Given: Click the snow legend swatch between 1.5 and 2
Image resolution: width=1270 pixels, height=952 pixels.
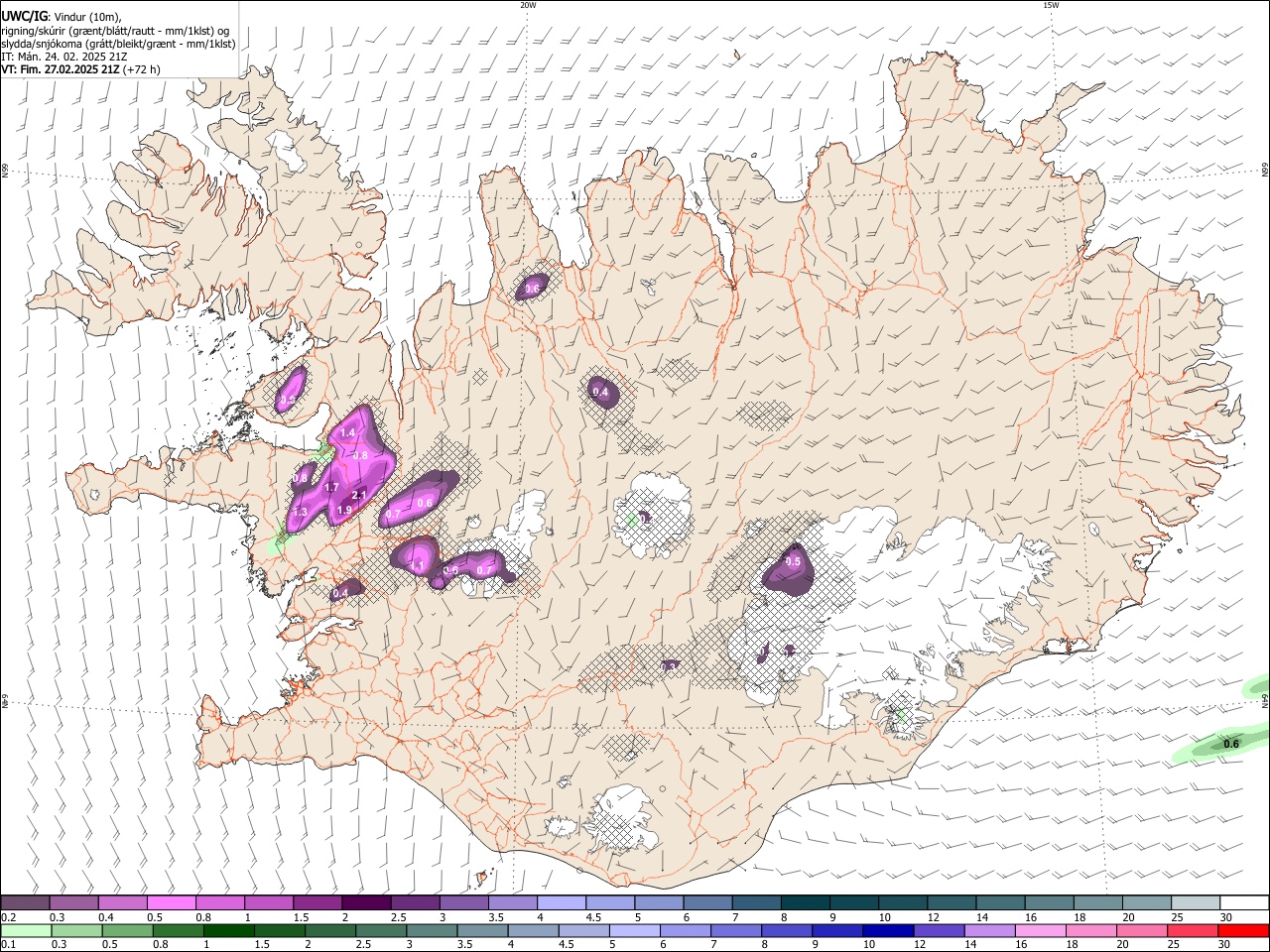Looking at the screenshot, I should (317, 902).
